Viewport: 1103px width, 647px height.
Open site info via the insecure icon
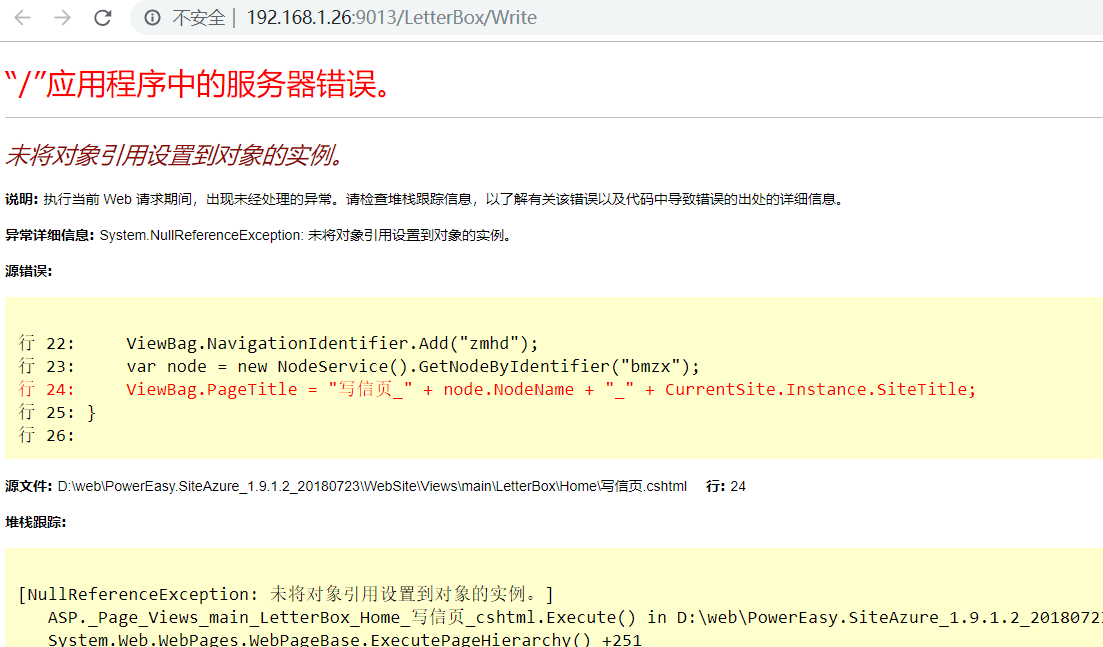[153, 18]
